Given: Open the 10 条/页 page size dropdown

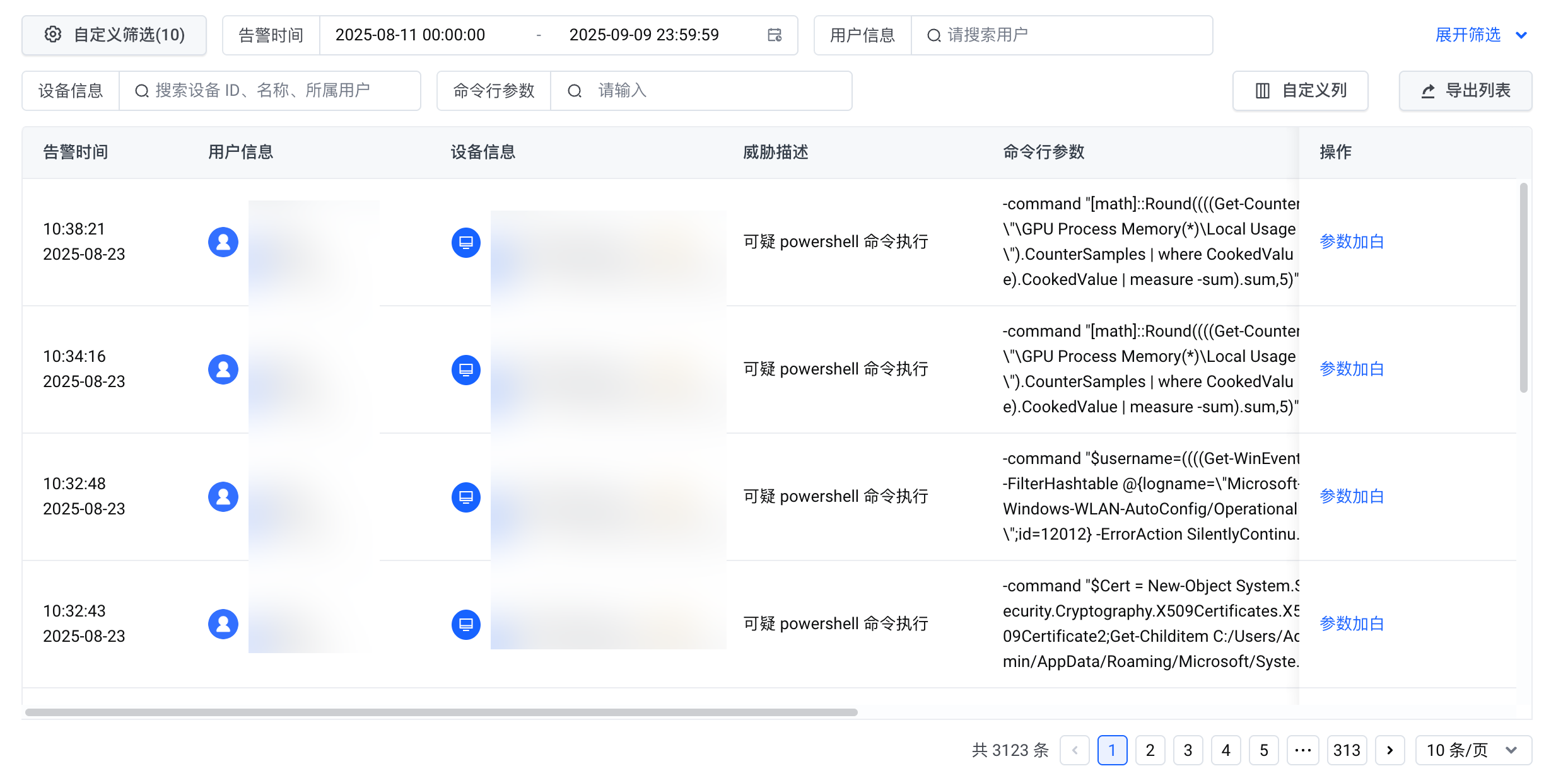Looking at the screenshot, I should [x=1473, y=750].
